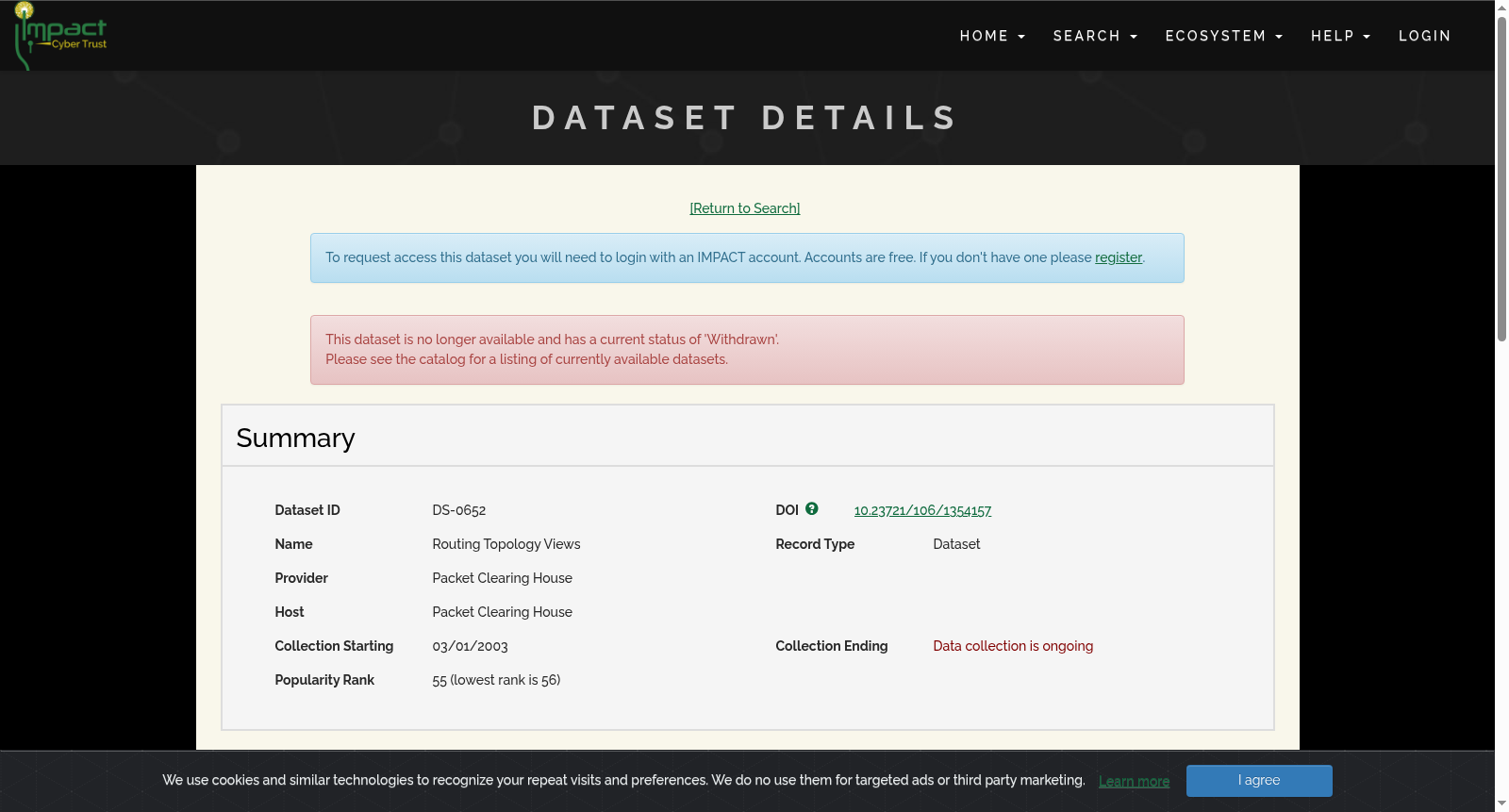Click the Provider label

point(301,578)
